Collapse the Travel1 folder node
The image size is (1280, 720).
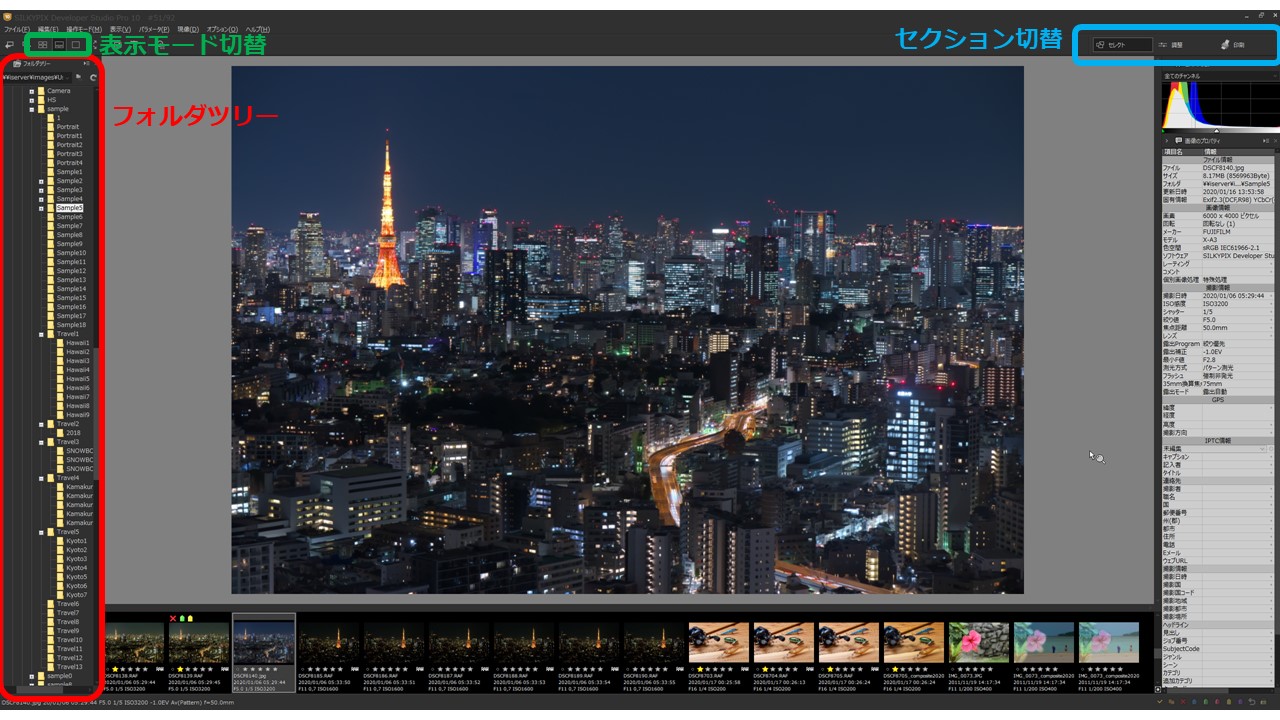pyautogui.click(x=41, y=334)
